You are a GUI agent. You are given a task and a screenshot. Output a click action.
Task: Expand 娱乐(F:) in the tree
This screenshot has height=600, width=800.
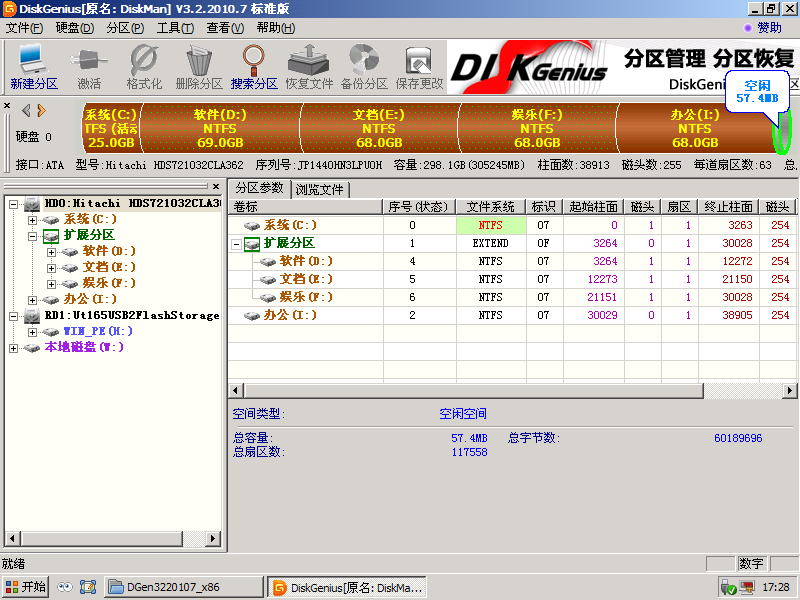(51, 284)
